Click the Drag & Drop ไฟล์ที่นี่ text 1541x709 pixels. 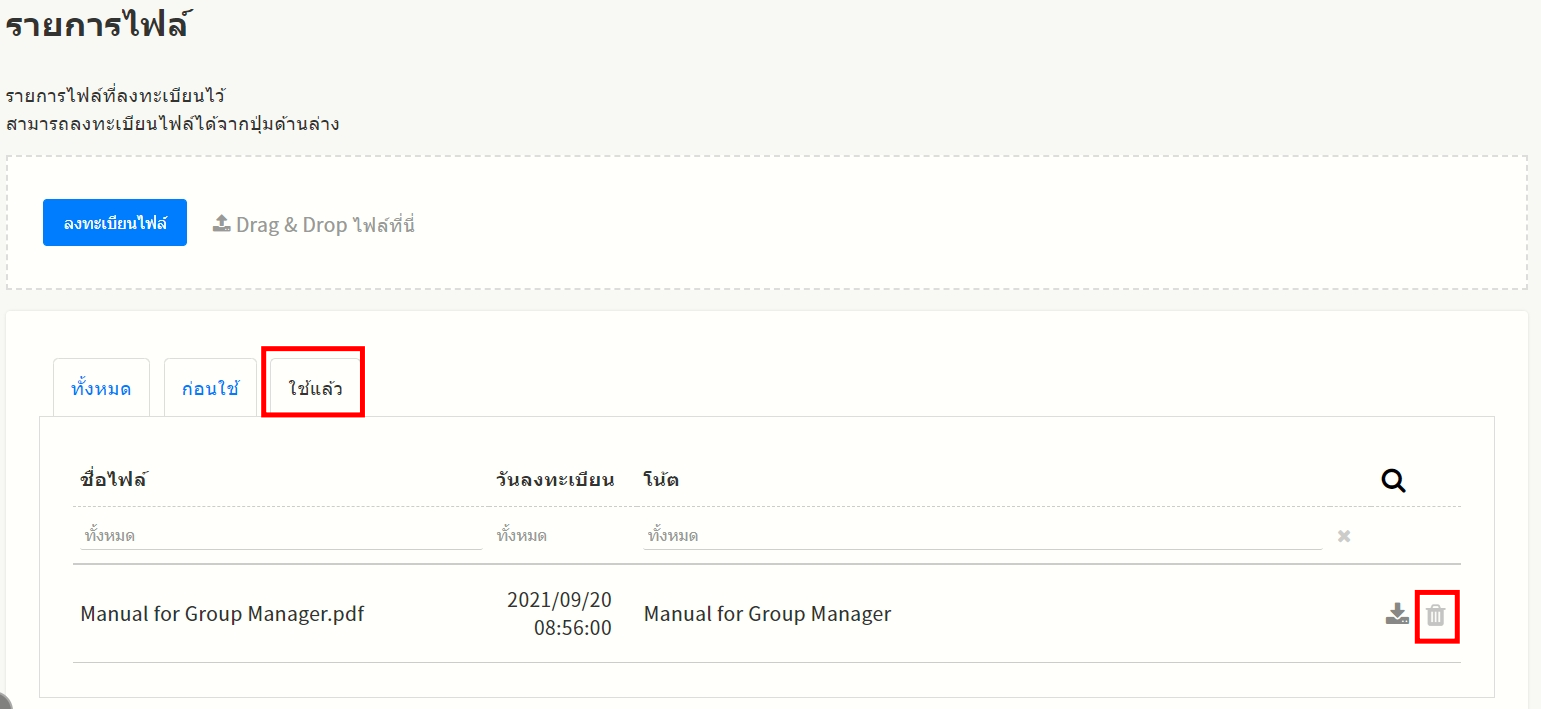click(325, 225)
